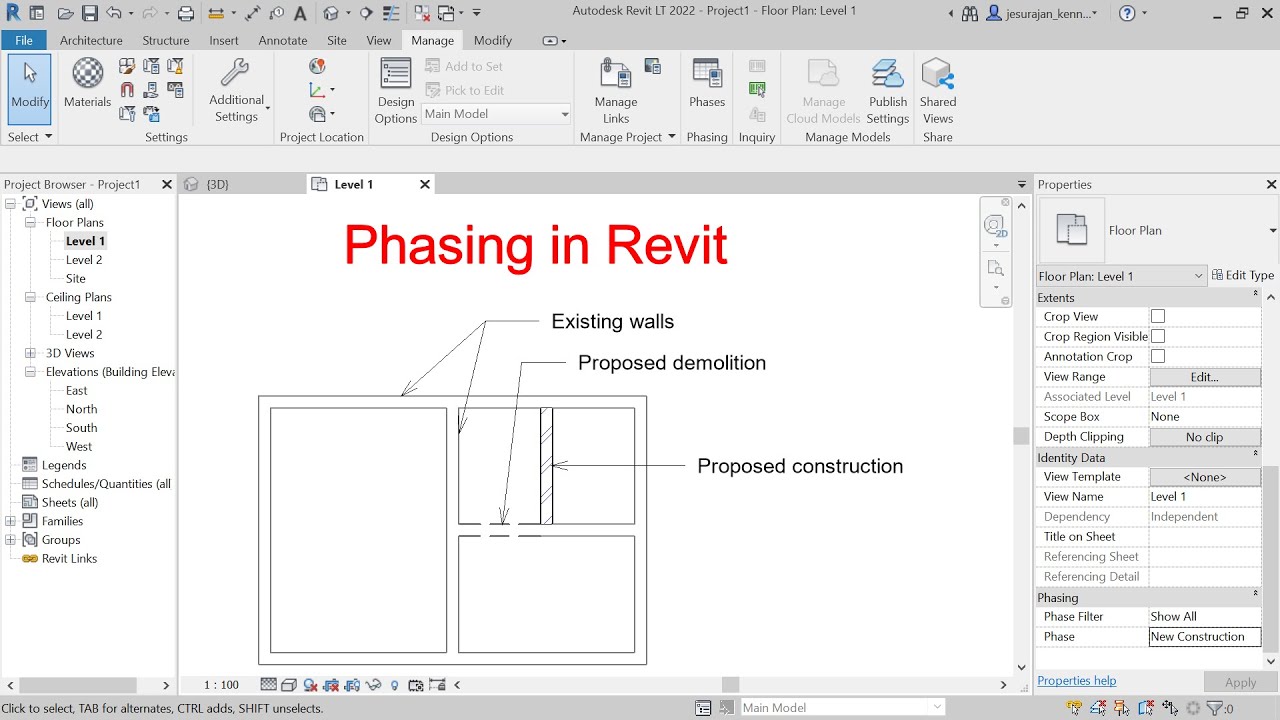Expand the Families node
Image resolution: width=1280 pixels, height=720 pixels.
pos(10,521)
